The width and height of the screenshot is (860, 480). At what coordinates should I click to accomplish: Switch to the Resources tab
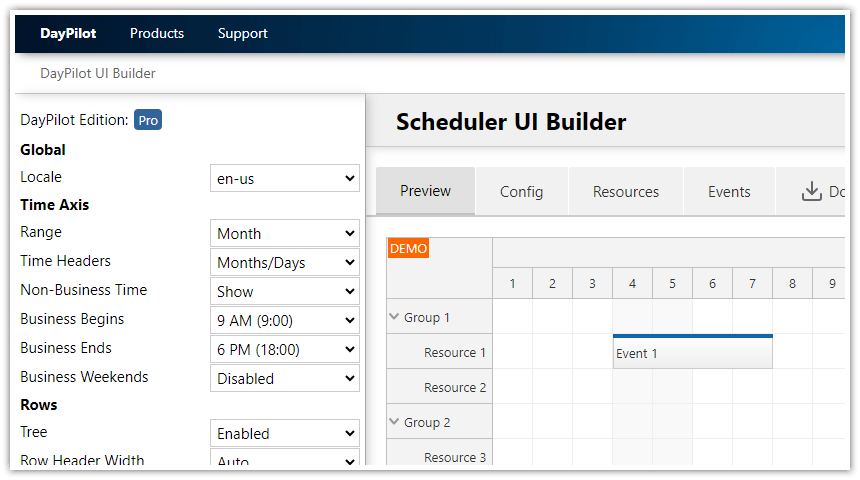point(626,191)
